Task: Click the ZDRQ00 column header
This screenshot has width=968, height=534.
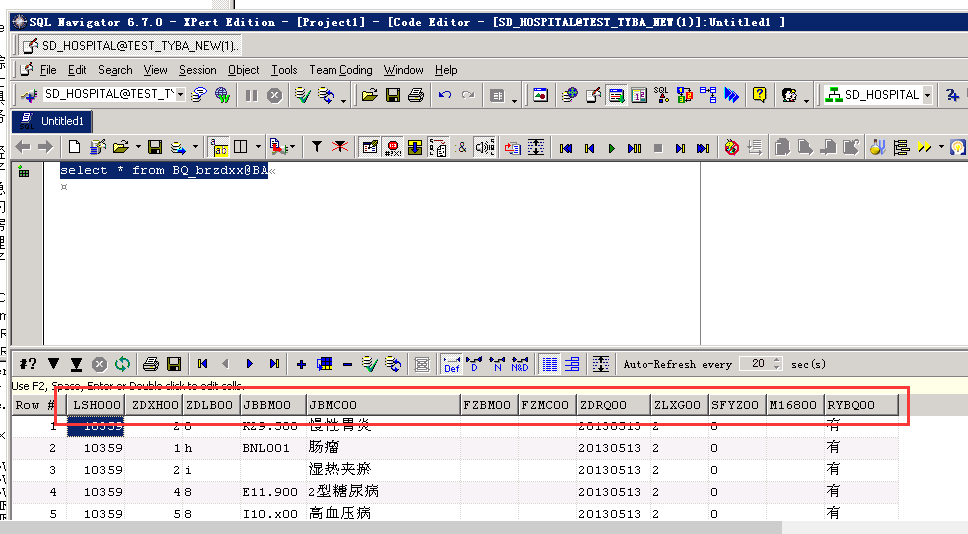Action: click(x=613, y=405)
